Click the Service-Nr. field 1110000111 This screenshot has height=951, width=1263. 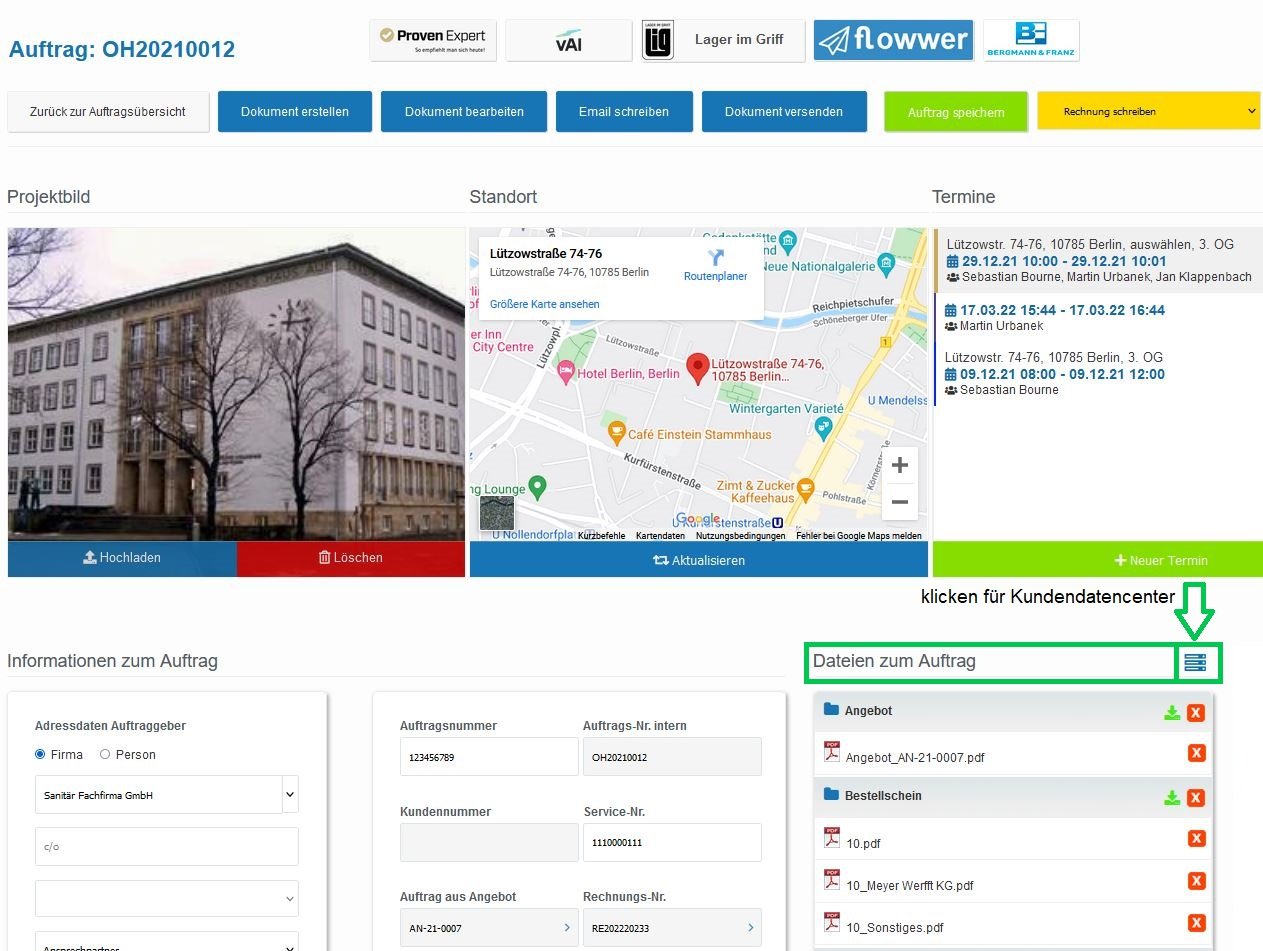tap(672, 842)
